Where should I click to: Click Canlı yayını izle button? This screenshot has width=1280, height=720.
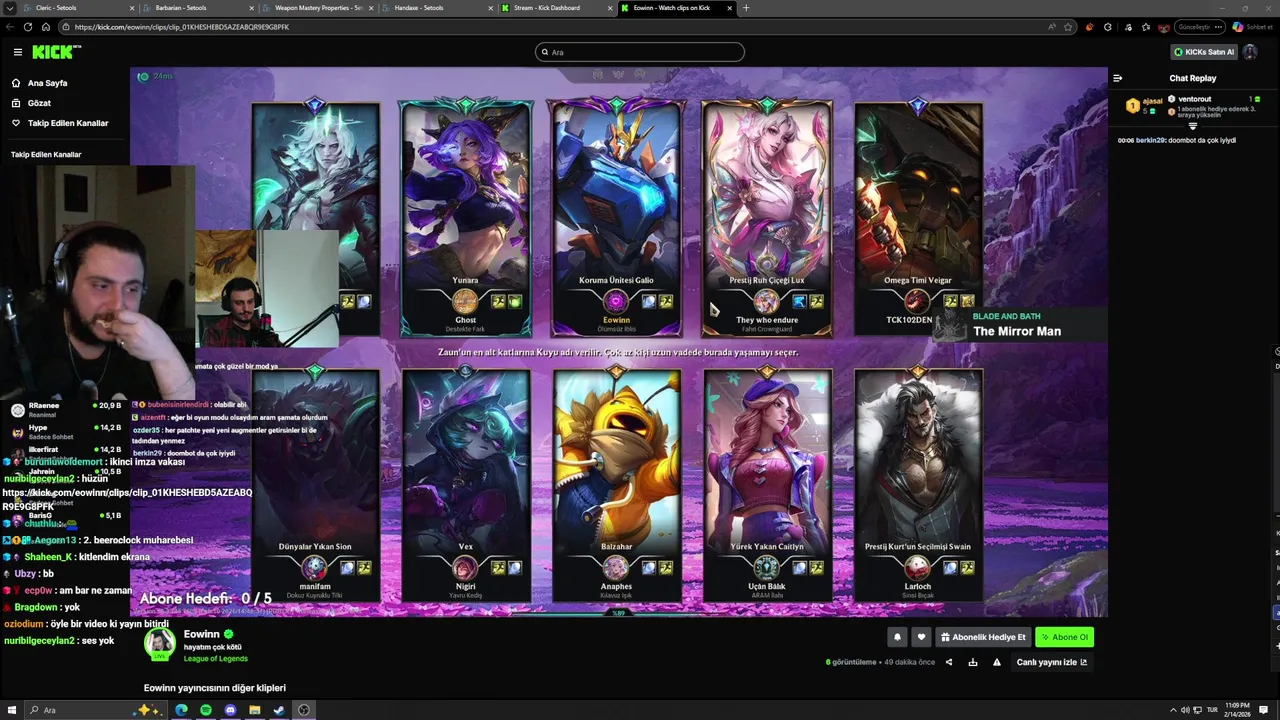coord(1051,662)
